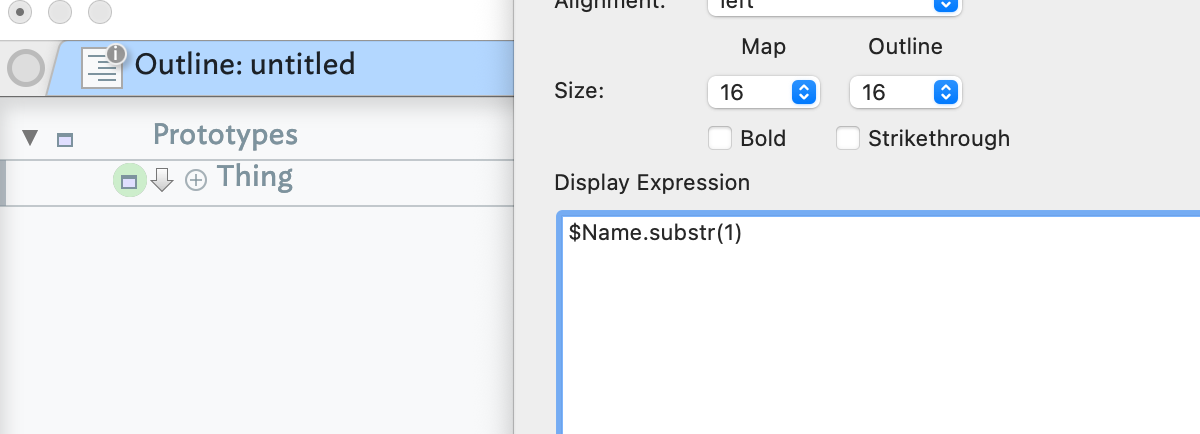The width and height of the screenshot is (1200, 434).
Task: Click the Prototypes container note icon
Action: pyautogui.click(x=65, y=140)
